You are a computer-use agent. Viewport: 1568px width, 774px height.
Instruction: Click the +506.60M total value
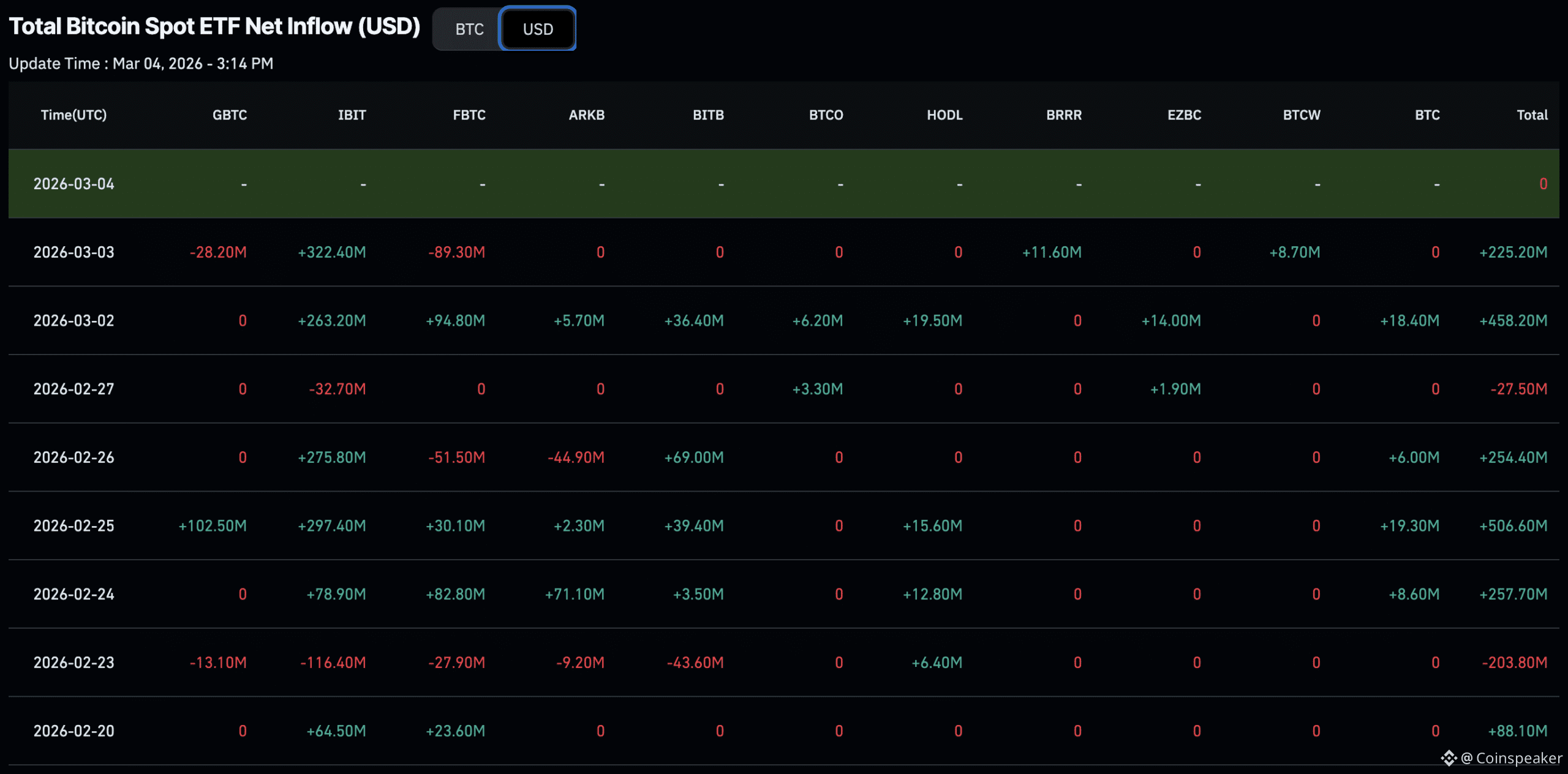click(1513, 526)
